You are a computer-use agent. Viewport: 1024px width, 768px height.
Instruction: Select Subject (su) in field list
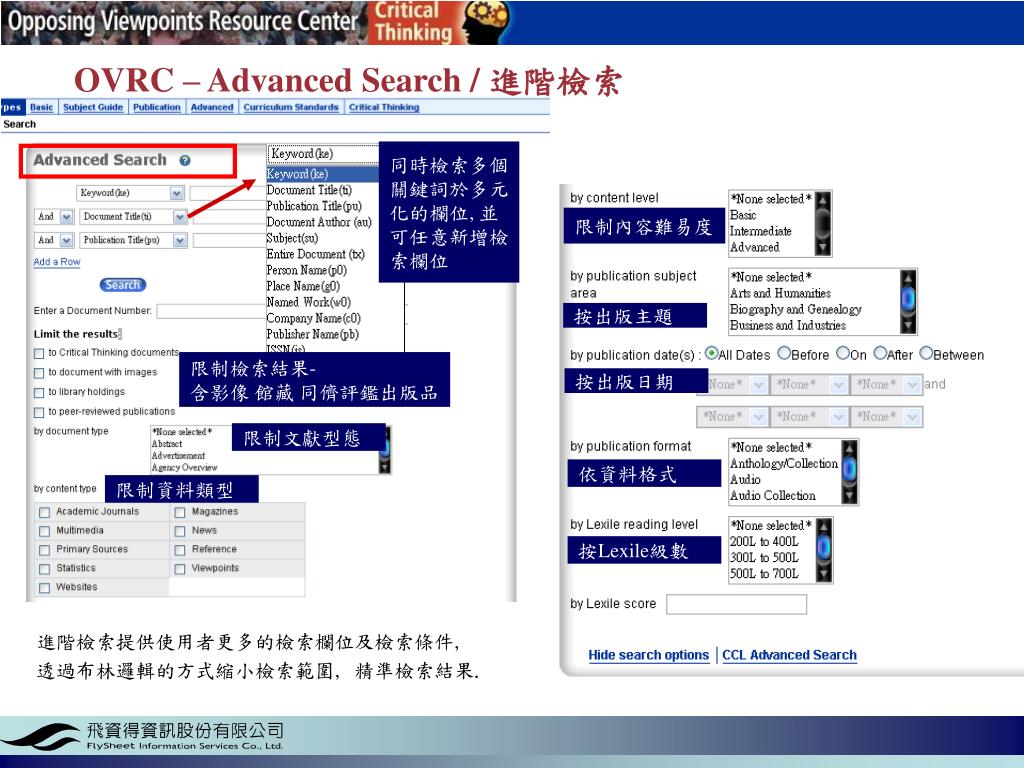292,238
